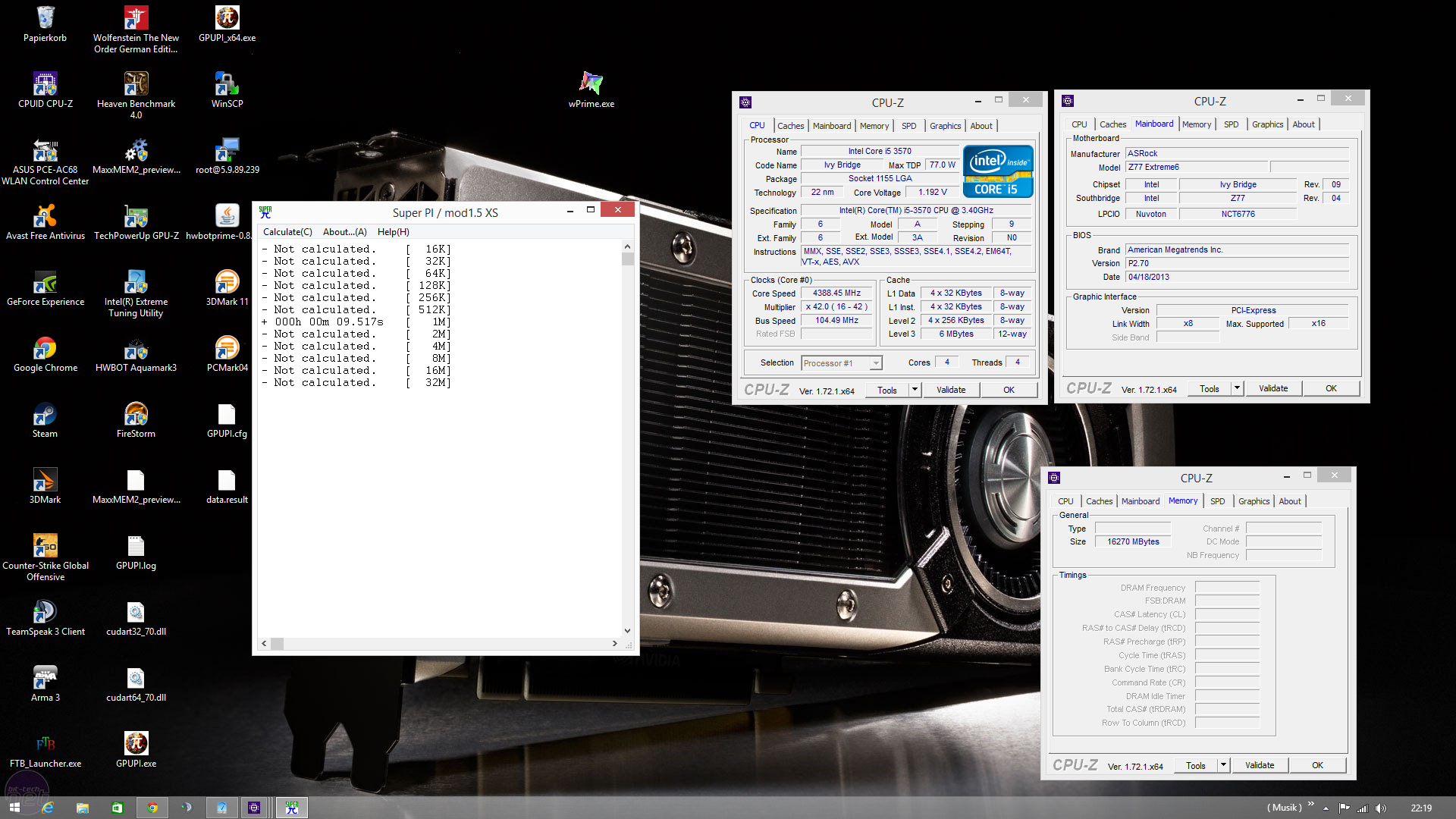The width and height of the screenshot is (1456, 819).
Task: Open Avast Free Antivirus shortcut
Action: [x=45, y=222]
